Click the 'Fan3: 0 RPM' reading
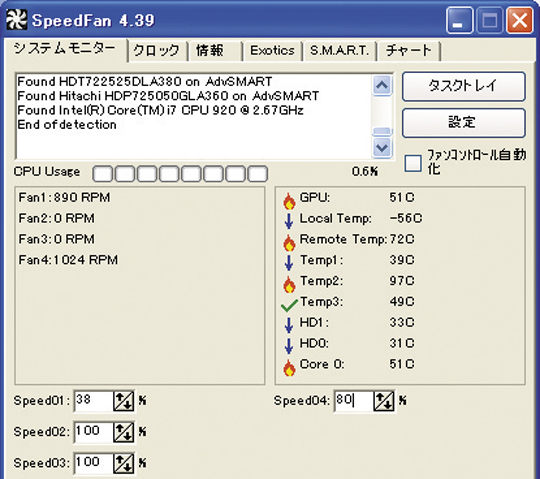 click(56, 239)
